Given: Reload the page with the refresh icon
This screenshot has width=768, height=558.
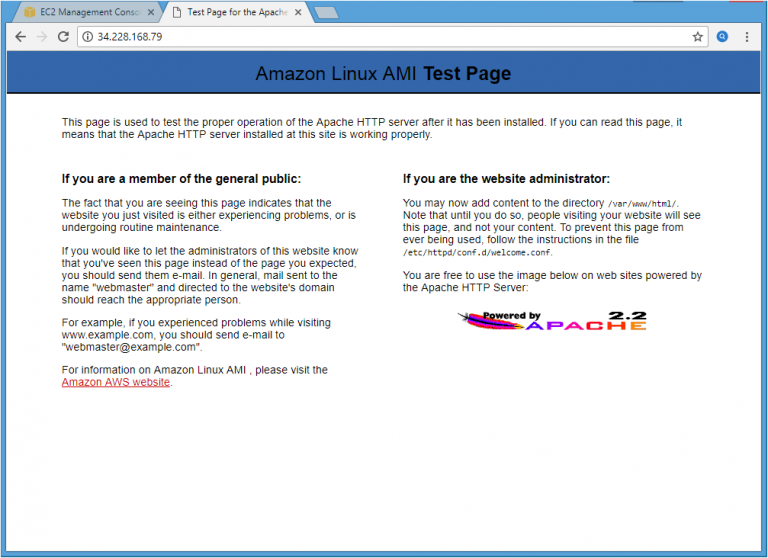Looking at the screenshot, I should [63, 37].
